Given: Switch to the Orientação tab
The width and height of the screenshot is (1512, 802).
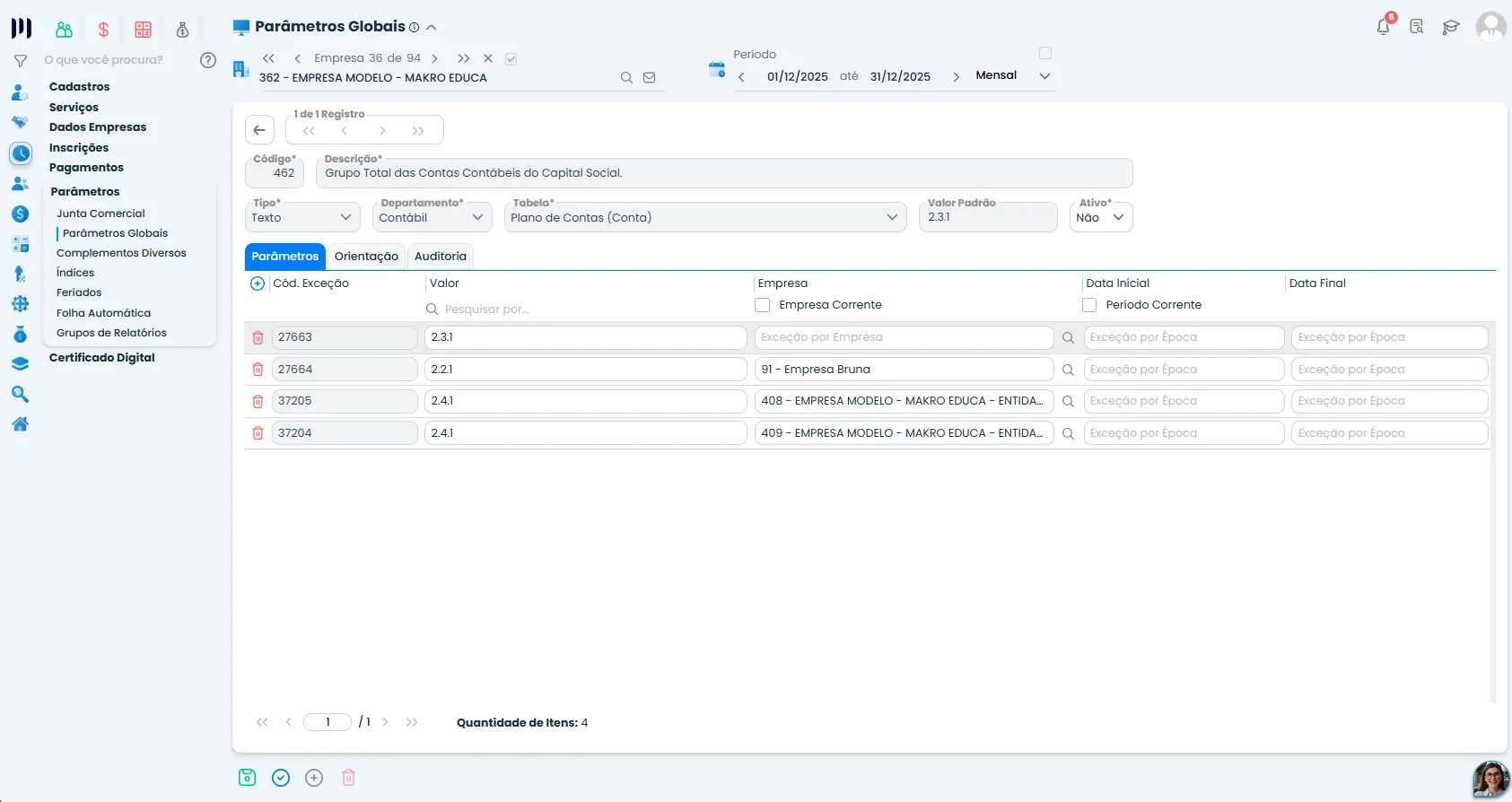Looking at the screenshot, I should click(x=366, y=257).
